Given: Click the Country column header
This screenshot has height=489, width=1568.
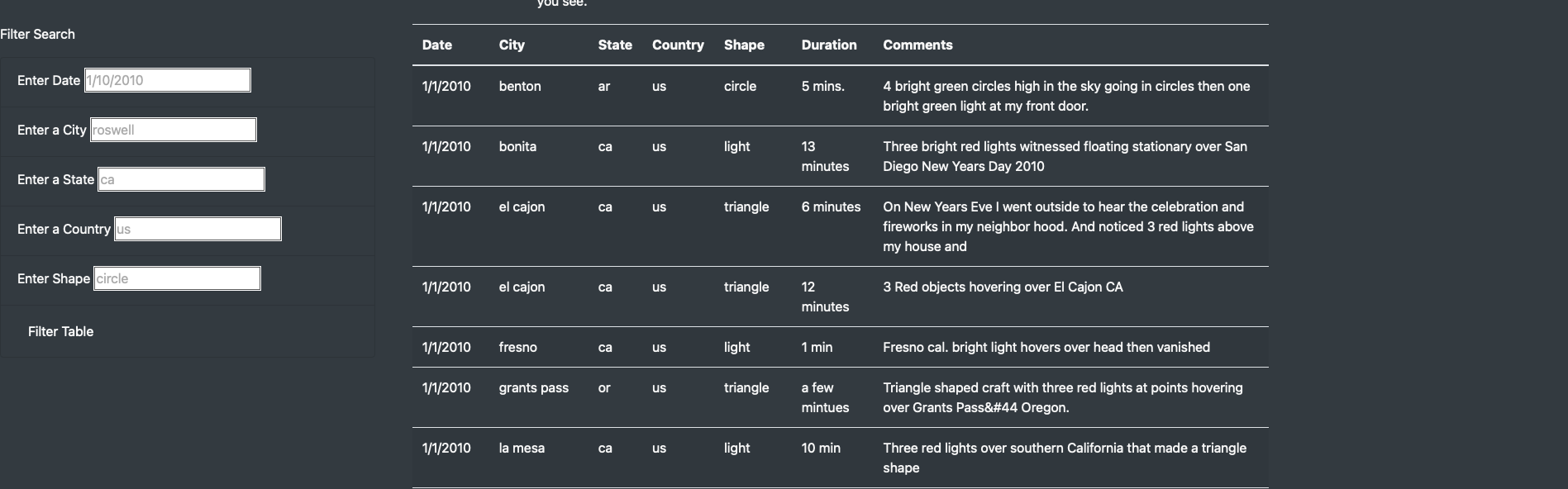Looking at the screenshot, I should pos(678,45).
